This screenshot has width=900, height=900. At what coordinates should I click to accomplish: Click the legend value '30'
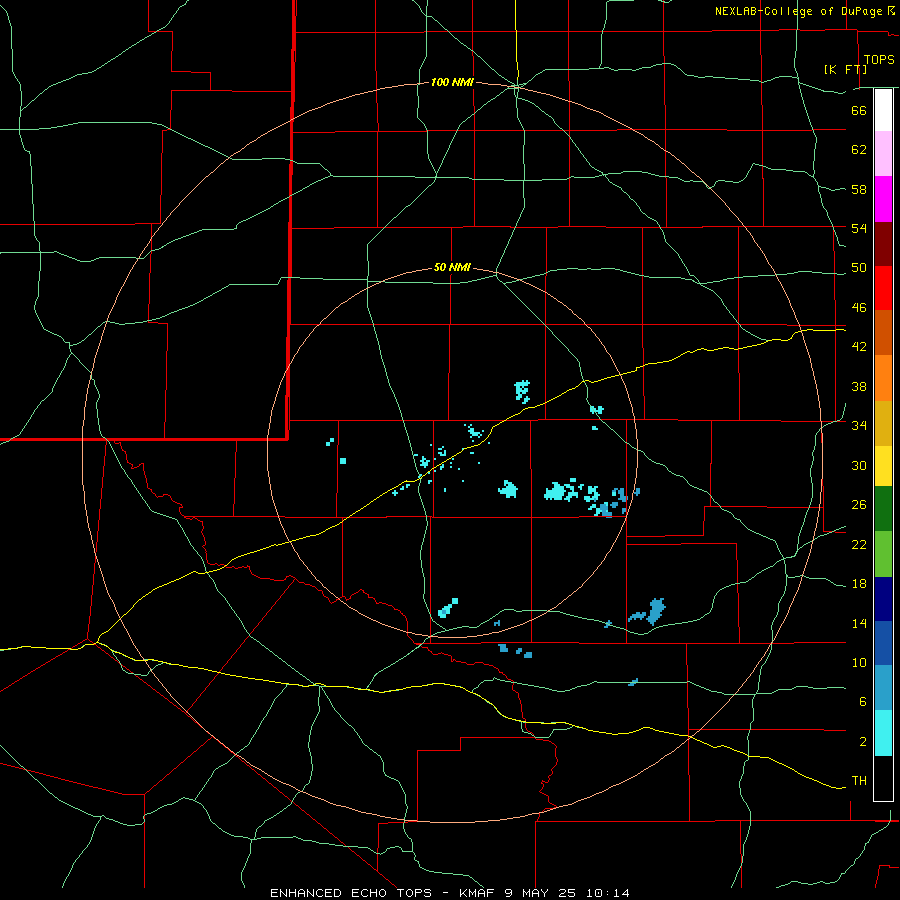pyautogui.click(x=859, y=465)
